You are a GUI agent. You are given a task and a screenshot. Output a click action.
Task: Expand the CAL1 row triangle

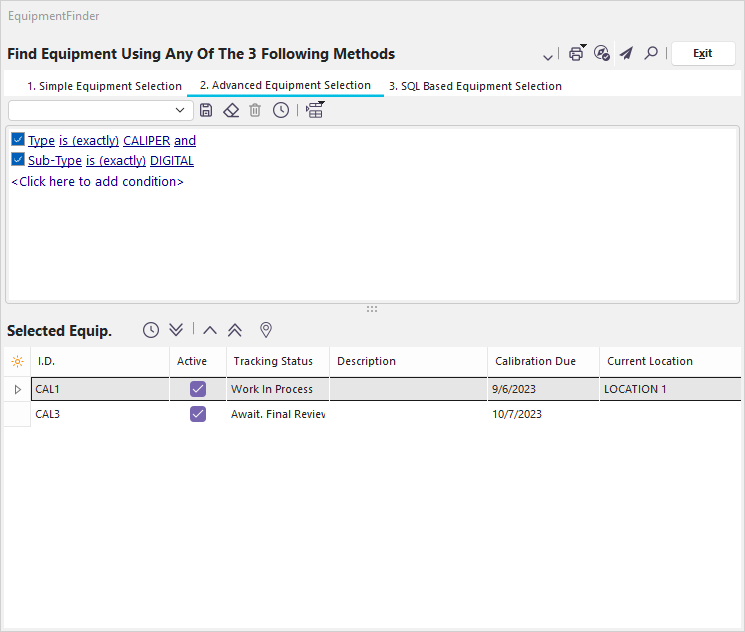click(17, 389)
